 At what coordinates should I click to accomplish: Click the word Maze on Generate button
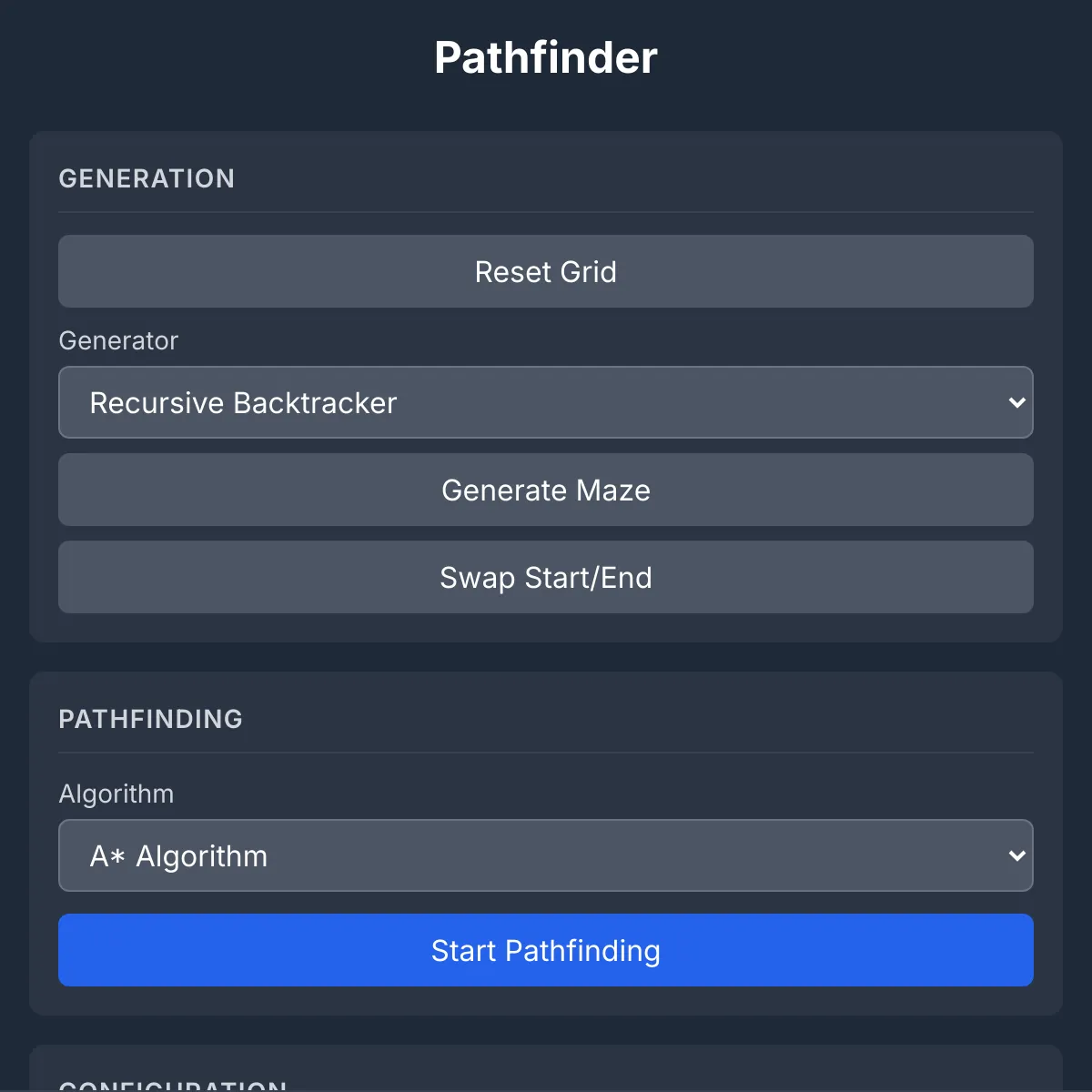(613, 490)
